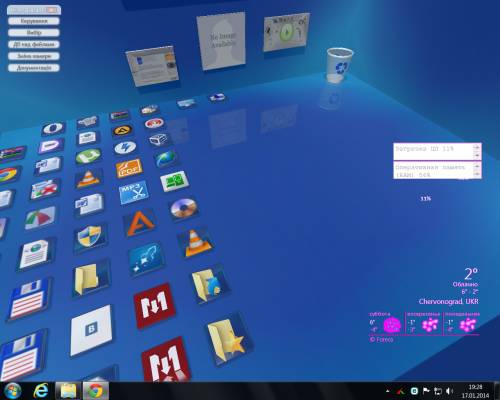
Task: Open Windows Explorer from the taskbar
Action: coord(68,391)
